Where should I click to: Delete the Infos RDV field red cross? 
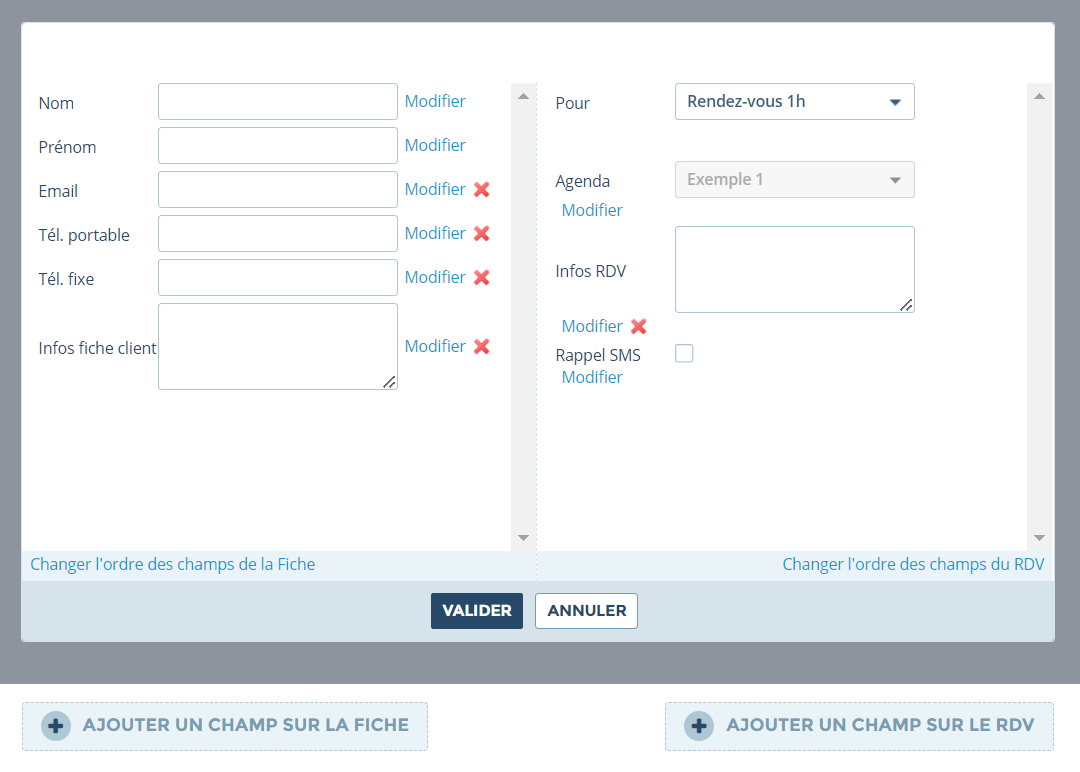[x=638, y=326]
